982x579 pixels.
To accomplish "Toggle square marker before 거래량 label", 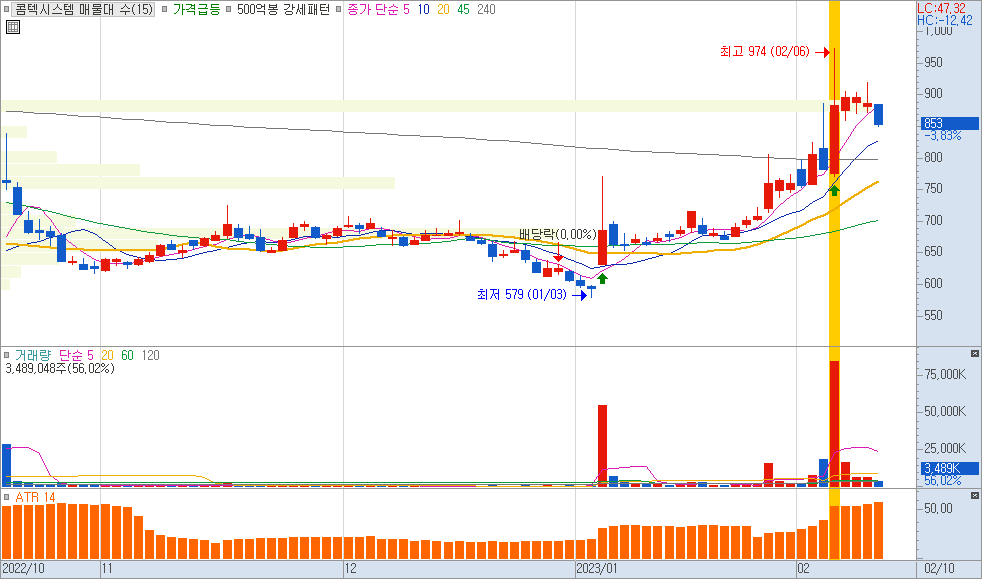I will 6,356.
